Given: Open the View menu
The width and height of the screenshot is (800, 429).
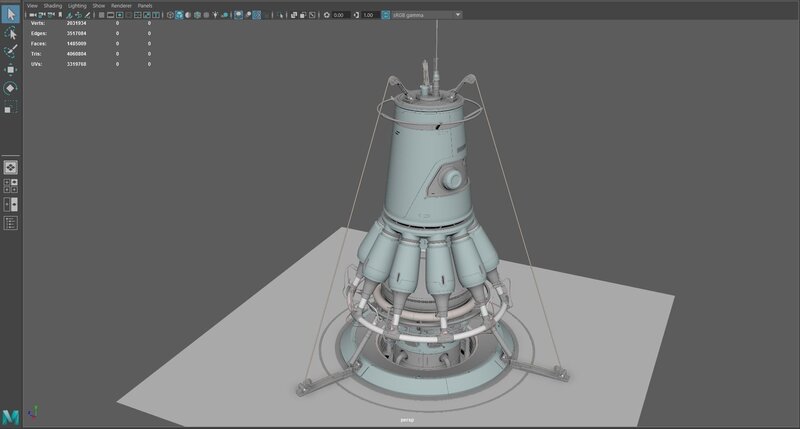Looking at the screenshot, I should click(x=32, y=5).
